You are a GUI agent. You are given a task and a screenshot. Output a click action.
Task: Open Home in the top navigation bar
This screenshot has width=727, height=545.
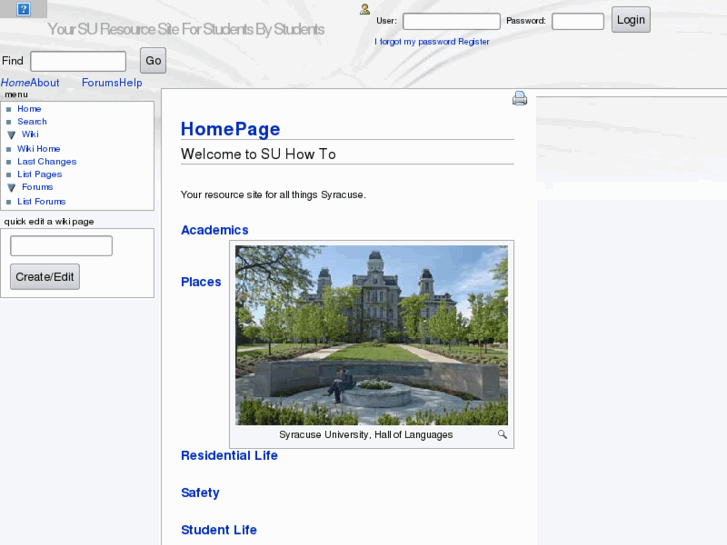tap(15, 83)
